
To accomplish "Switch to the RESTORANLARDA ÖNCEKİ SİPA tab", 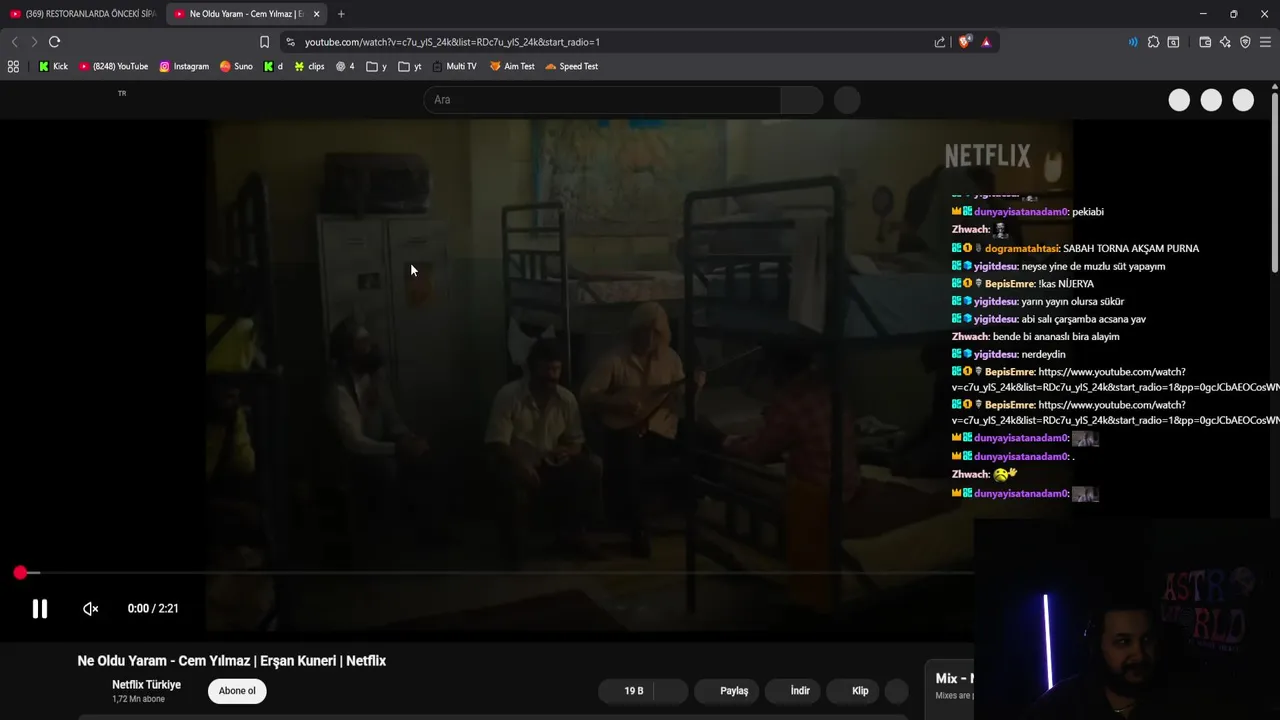I will 82,14.
